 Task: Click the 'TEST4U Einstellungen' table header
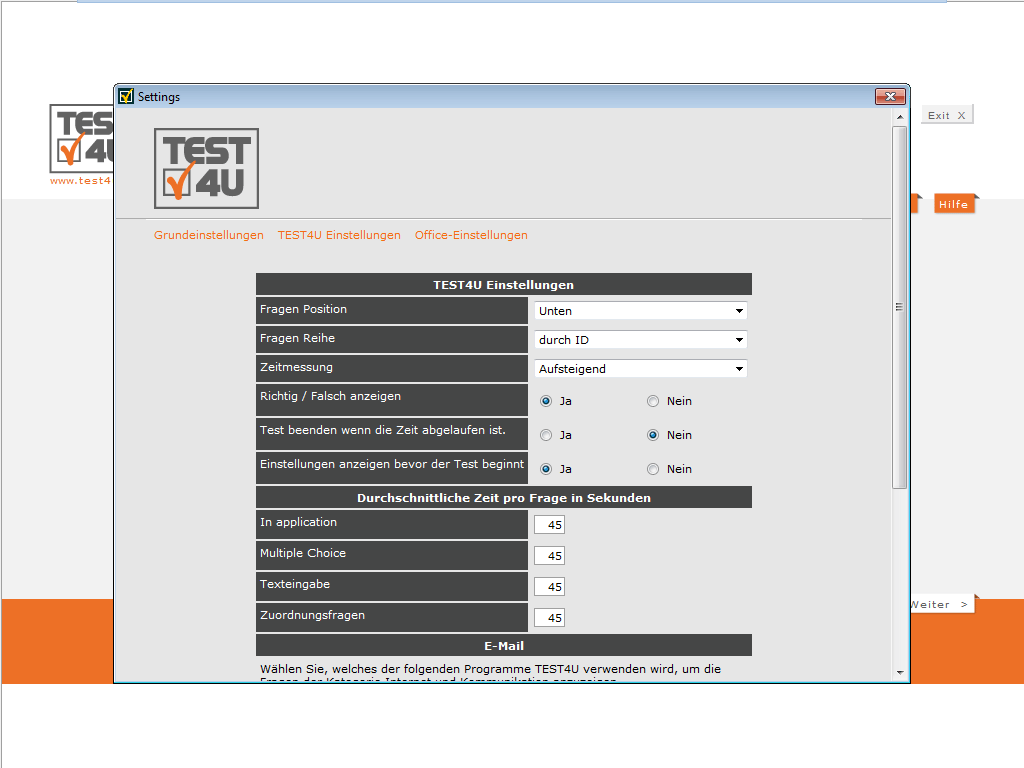pos(504,285)
